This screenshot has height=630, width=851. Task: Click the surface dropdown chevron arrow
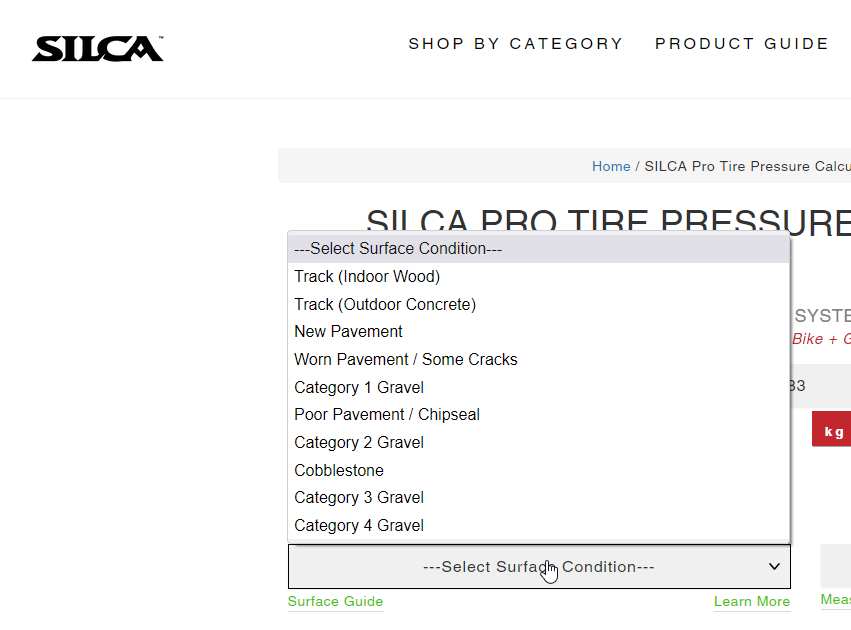(774, 567)
